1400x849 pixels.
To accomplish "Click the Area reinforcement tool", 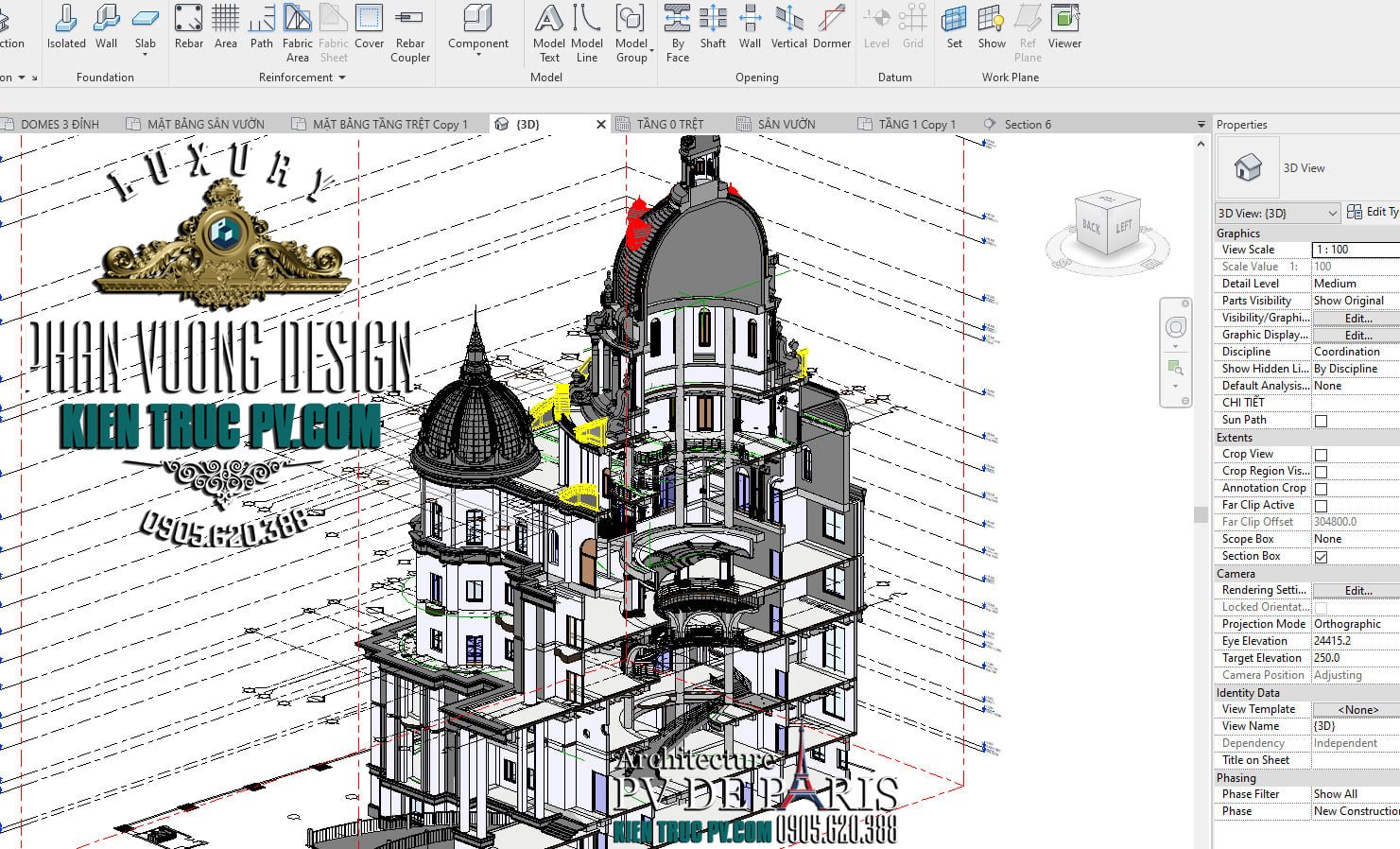I will tap(226, 27).
